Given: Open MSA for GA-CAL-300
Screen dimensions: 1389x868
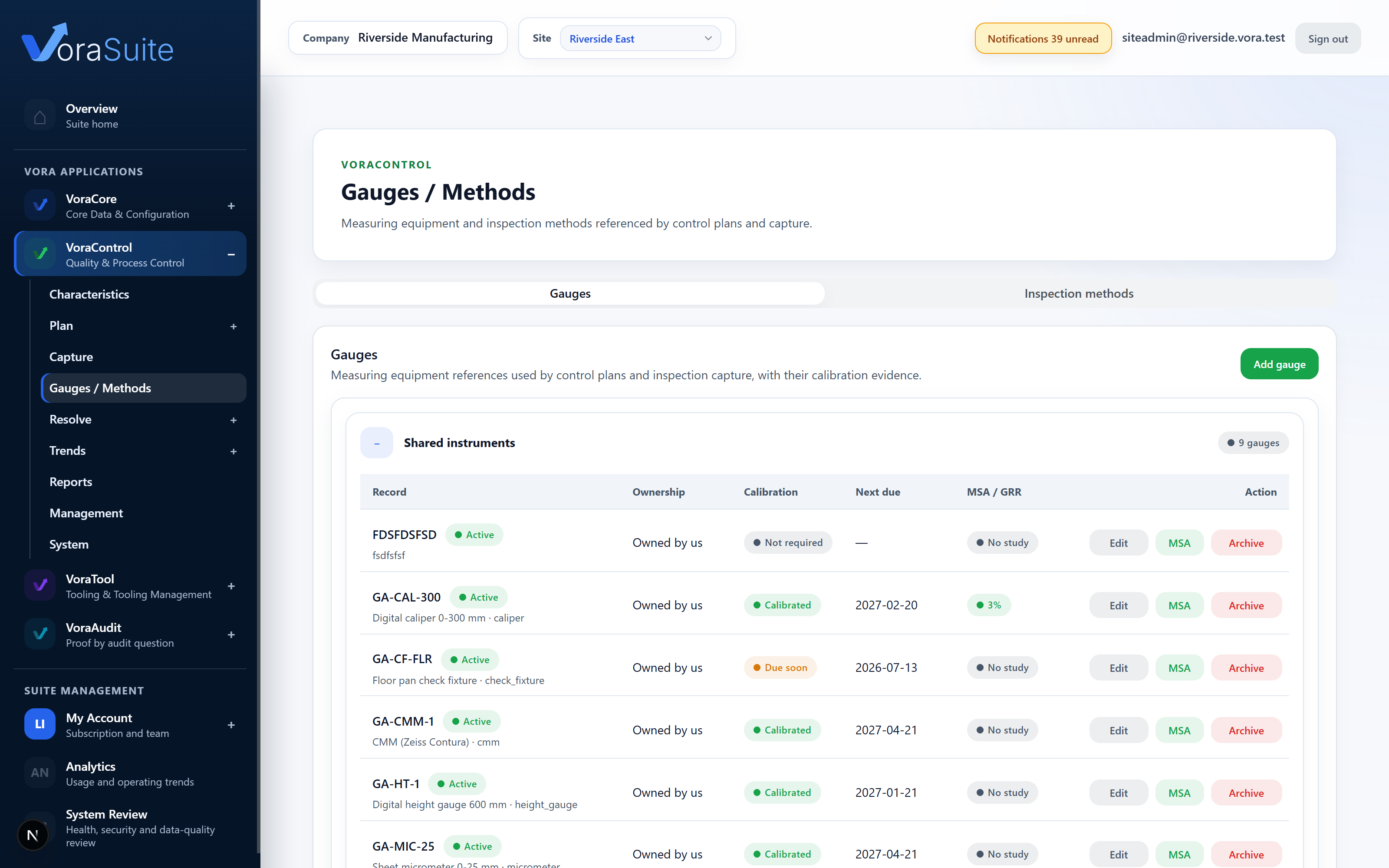Looking at the screenshot, I should 1179,605.
